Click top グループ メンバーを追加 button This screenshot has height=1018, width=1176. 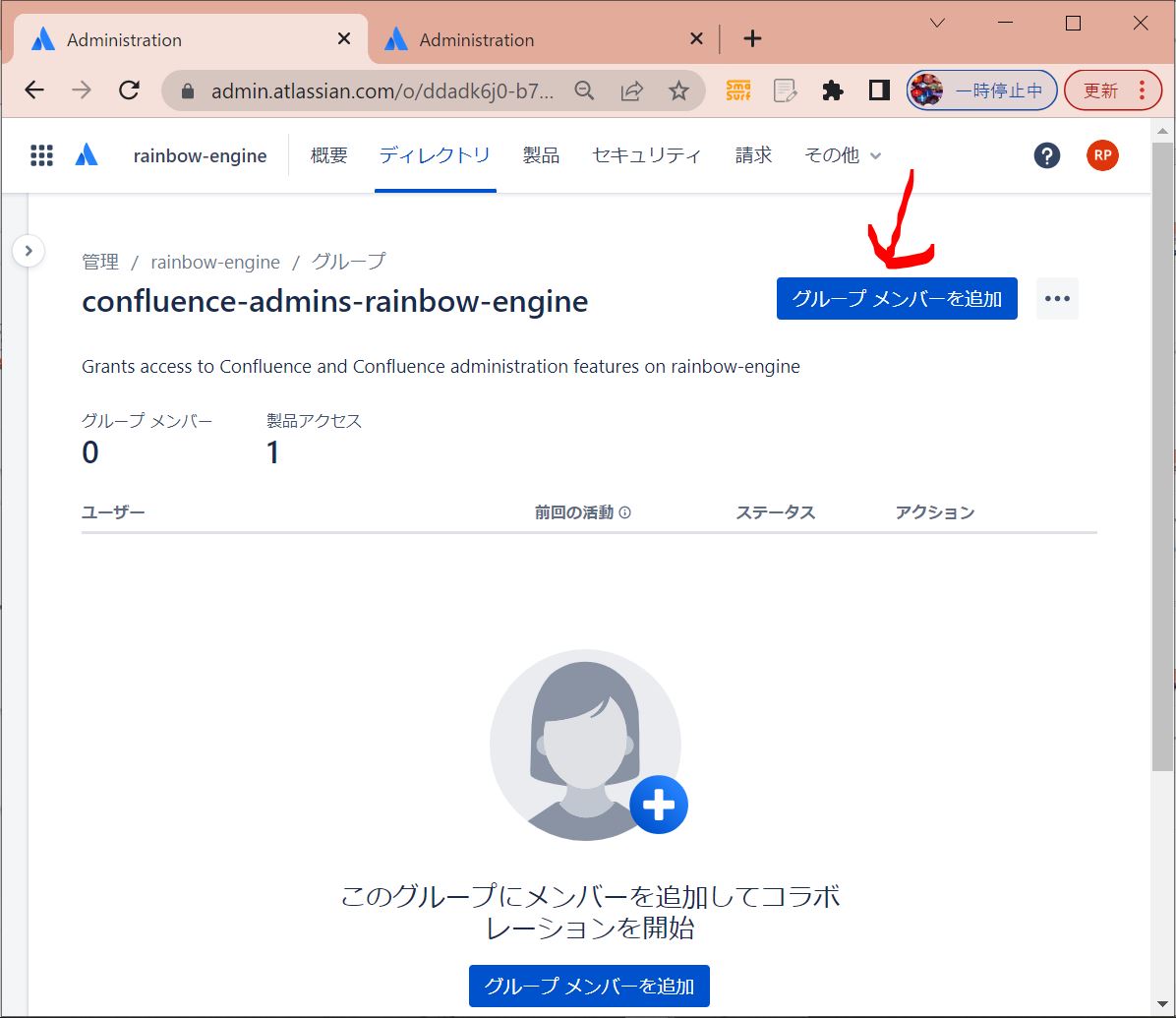click(897, 299)
